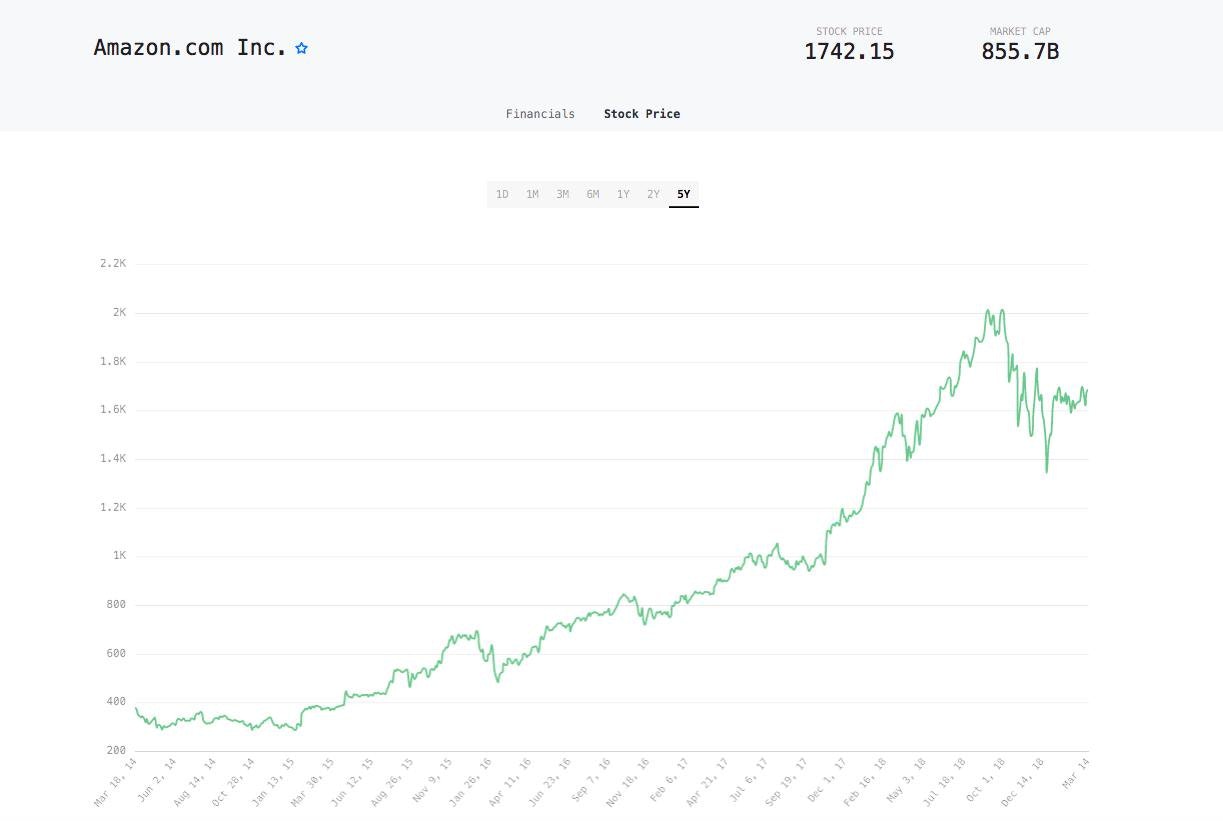This screenshot has width=1223, height=821.
Task: Switch to the Stock Price tab
Action: click(x=642, y=113)
